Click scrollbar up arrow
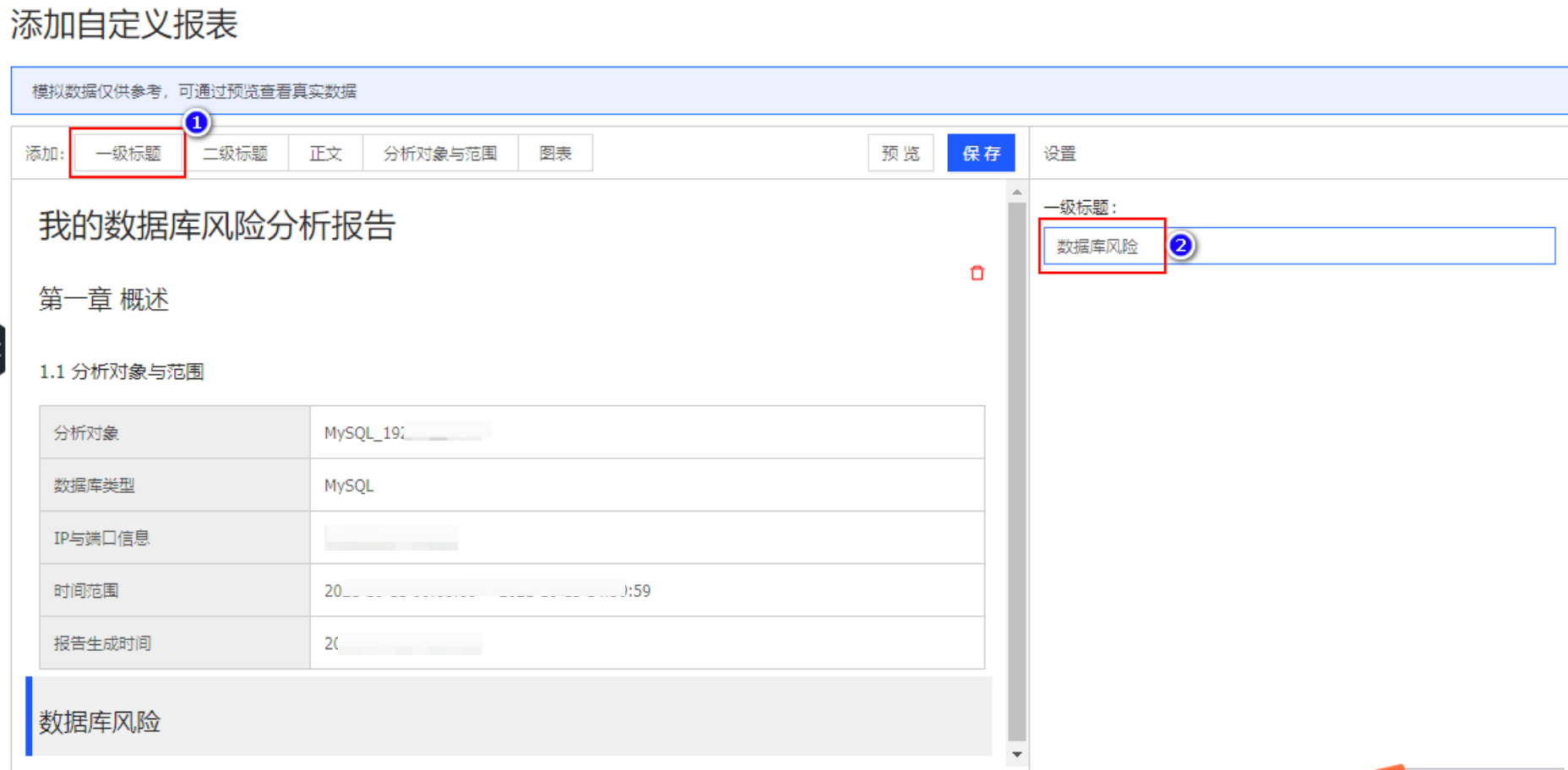 click(x=1017, y=192)
